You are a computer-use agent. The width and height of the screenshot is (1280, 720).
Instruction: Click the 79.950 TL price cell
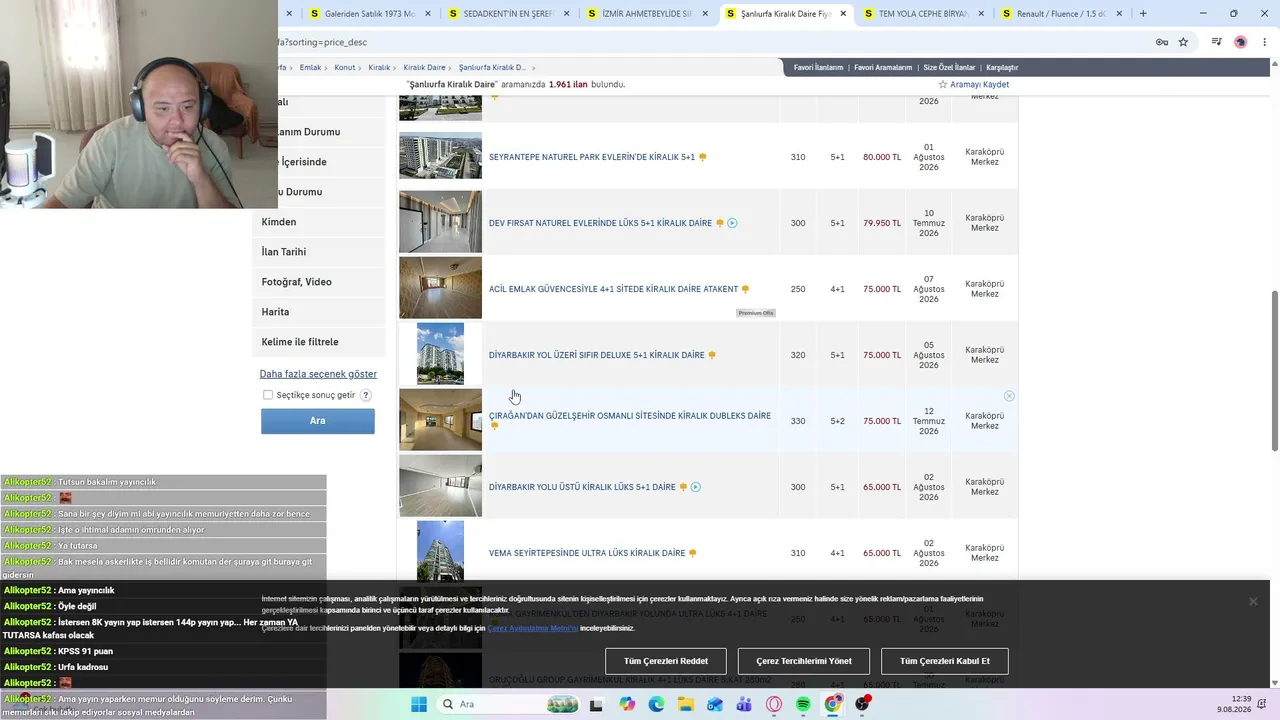coord(882,223)
